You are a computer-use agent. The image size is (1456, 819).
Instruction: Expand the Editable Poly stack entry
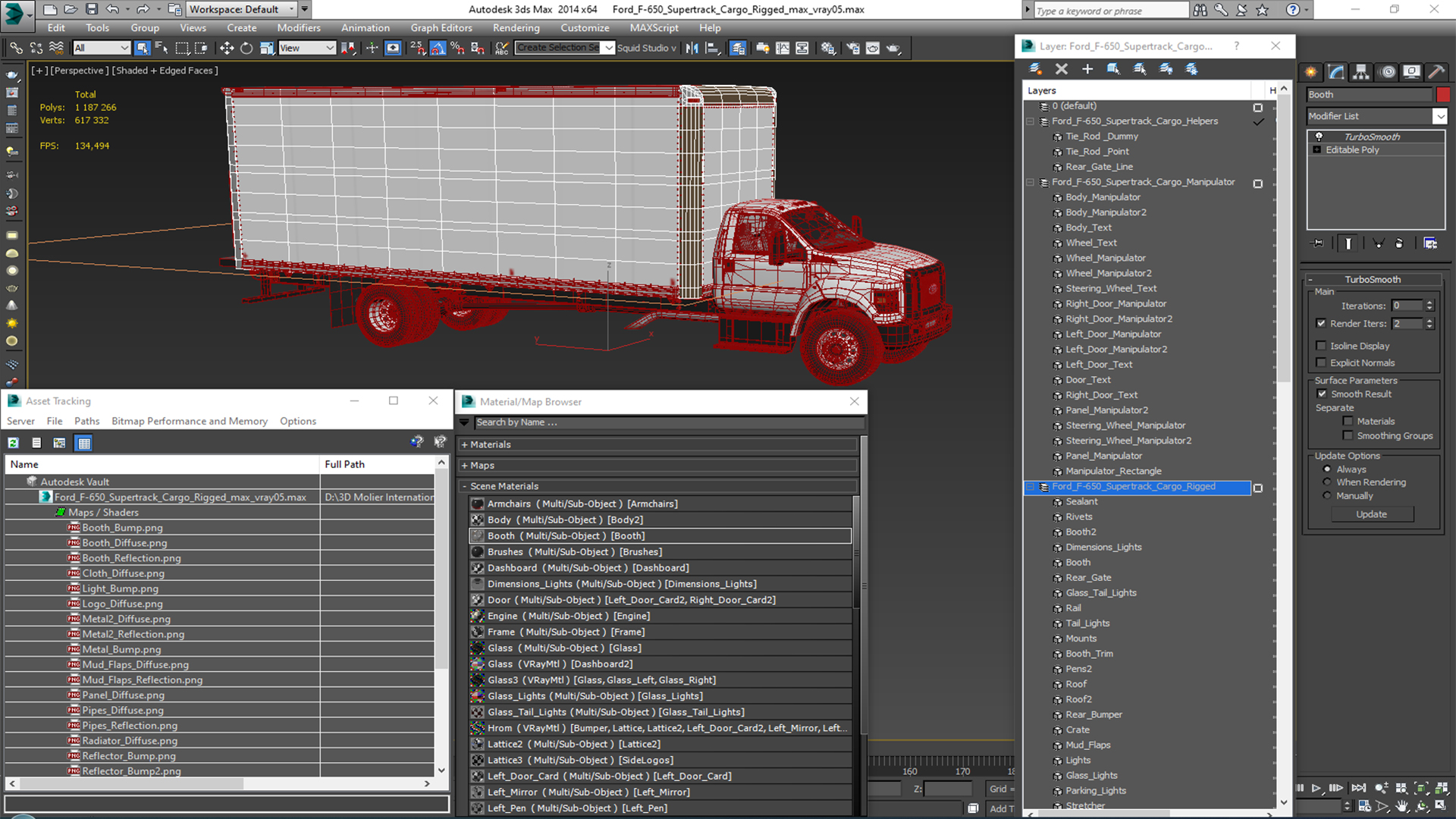(1317, 150)
